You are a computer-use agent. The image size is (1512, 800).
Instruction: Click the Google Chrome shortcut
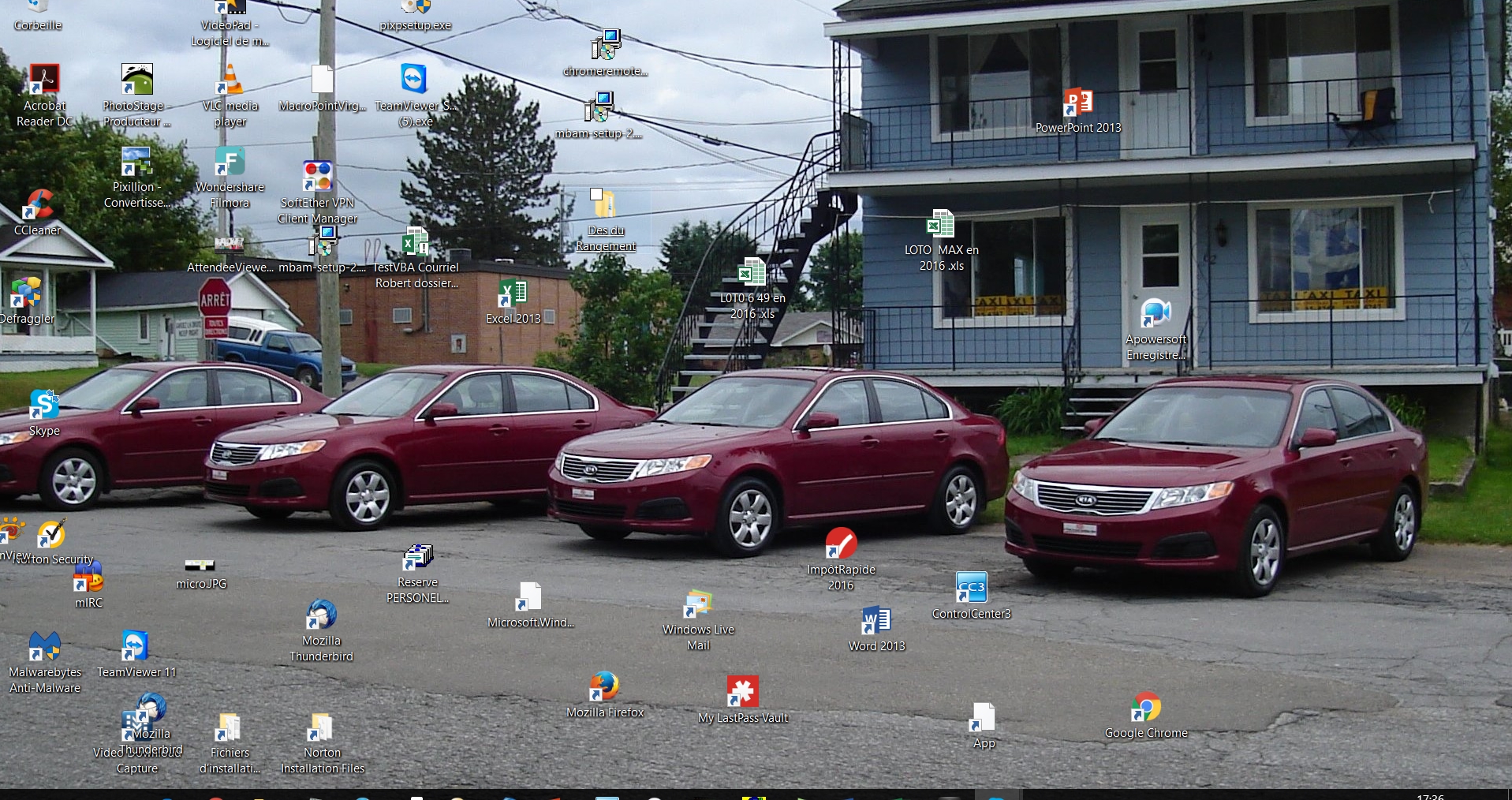tap(1145, 708)
